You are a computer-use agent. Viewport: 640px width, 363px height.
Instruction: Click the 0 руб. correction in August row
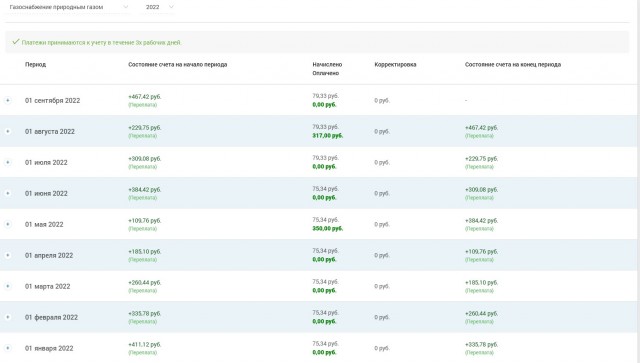point(382,131)
